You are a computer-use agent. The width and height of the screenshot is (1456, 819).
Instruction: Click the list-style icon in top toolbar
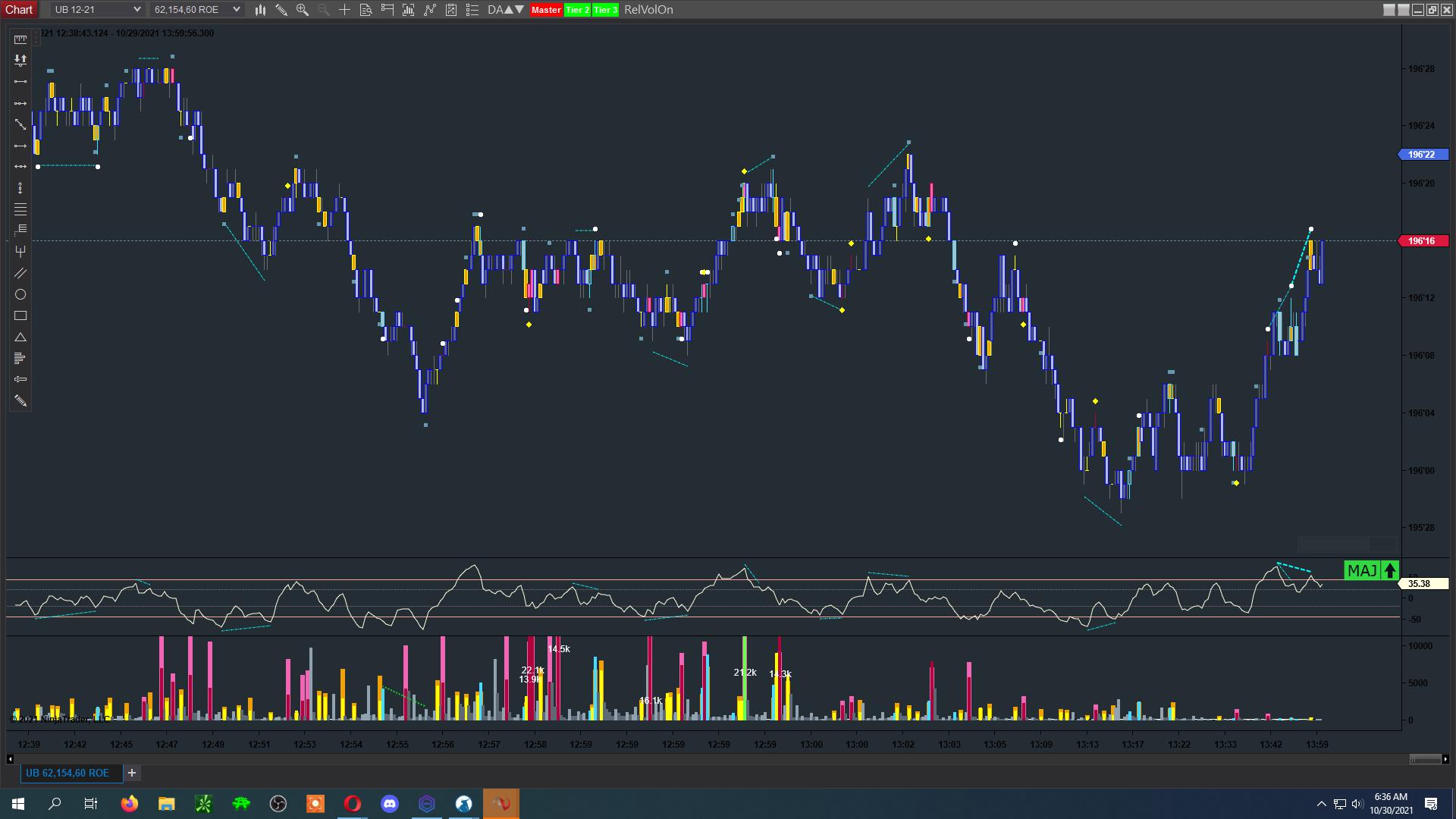tap(472, 10)
